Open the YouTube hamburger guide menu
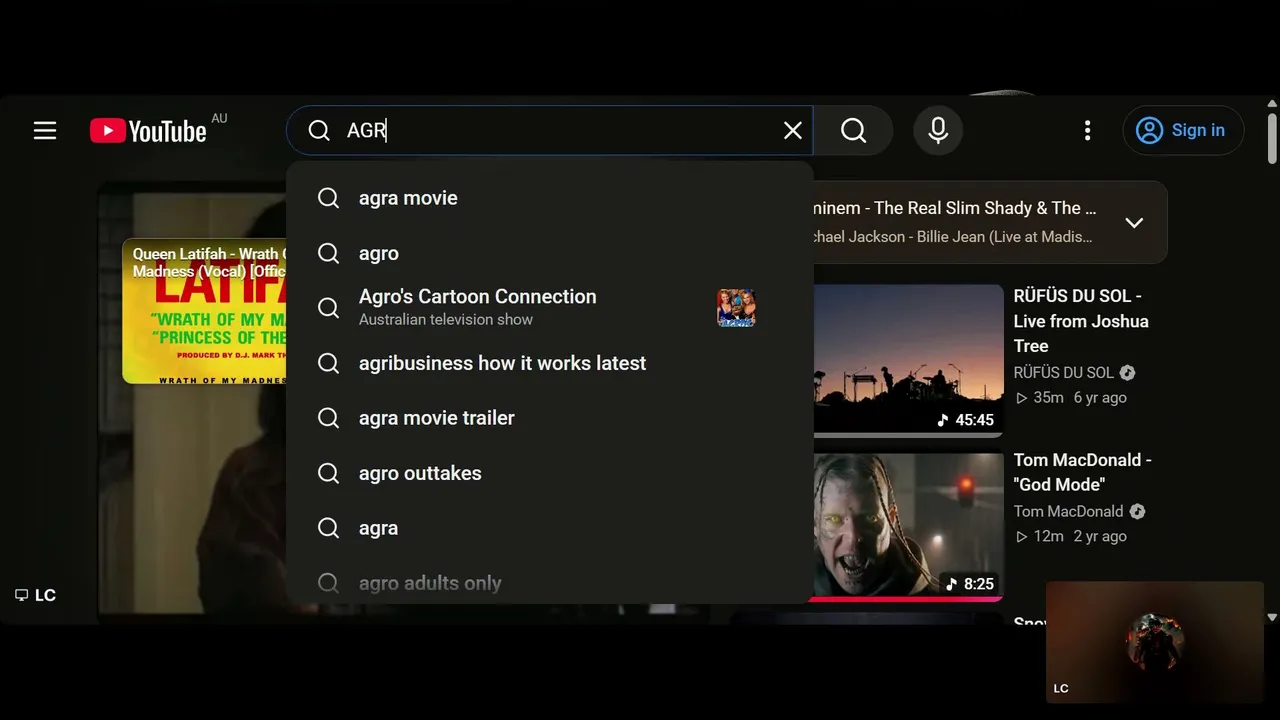Image resolution: width=1280 pixels, height=720 pixels. [x=45, y=130]
